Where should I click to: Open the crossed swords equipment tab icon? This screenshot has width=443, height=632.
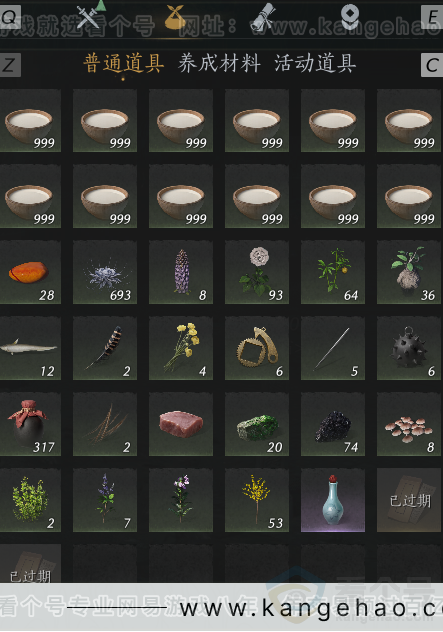click(x=91, y=16)
